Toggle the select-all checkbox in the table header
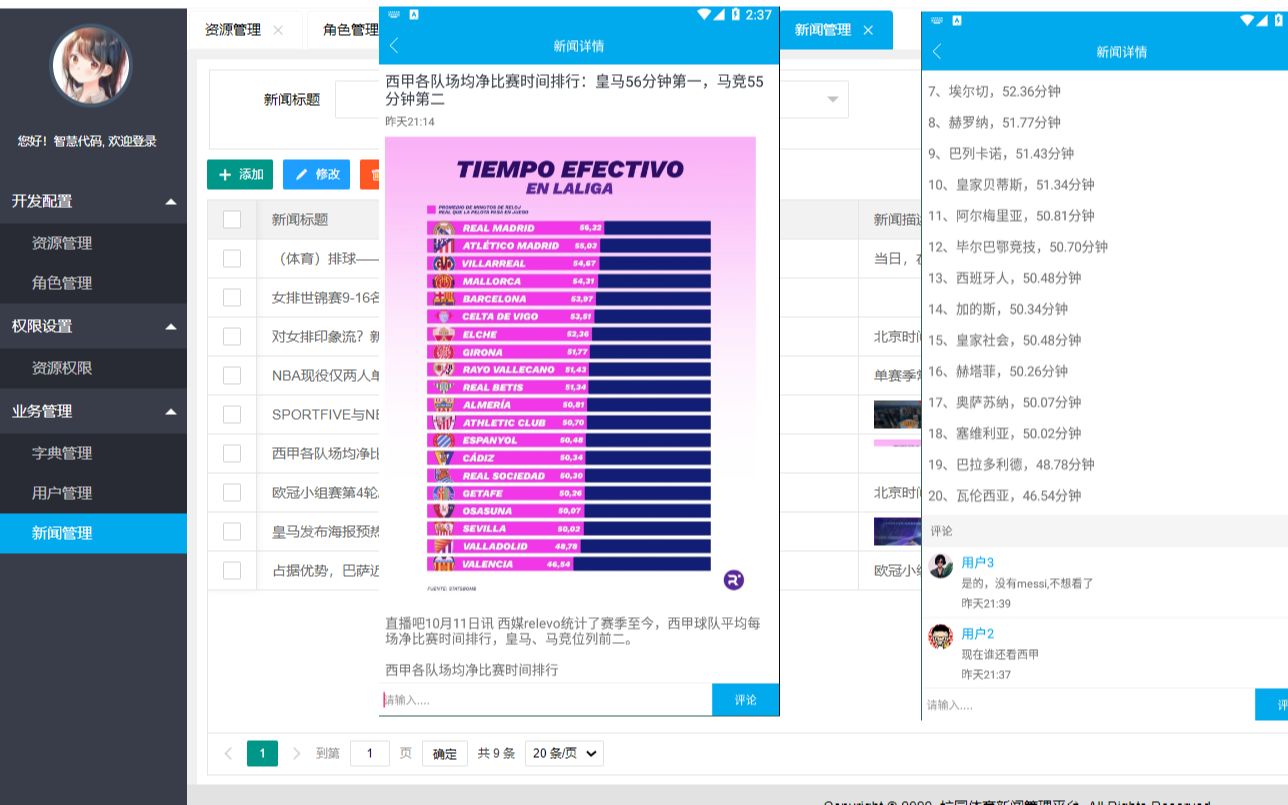 click(231, 219)
